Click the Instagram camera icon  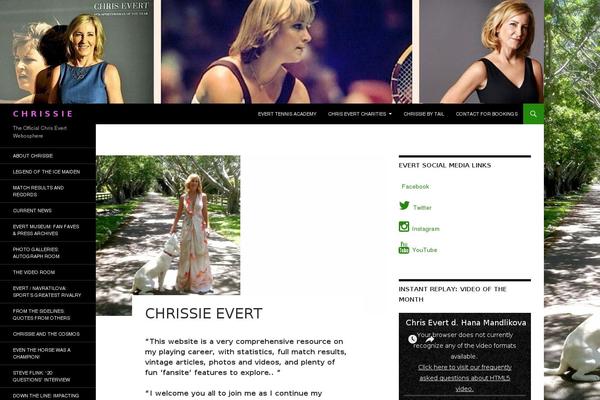pyautogui.click(x=404, y=227)
